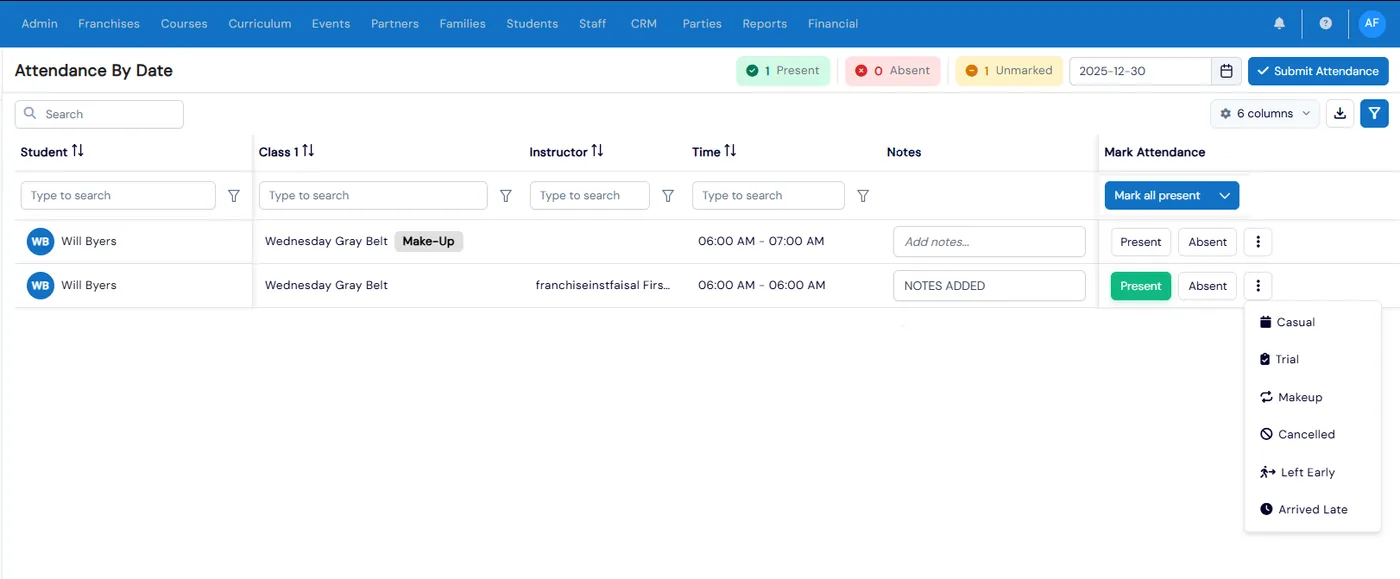The image size is (1400, 579).
Task: Focus the main Search field
Action: [99, 114]
